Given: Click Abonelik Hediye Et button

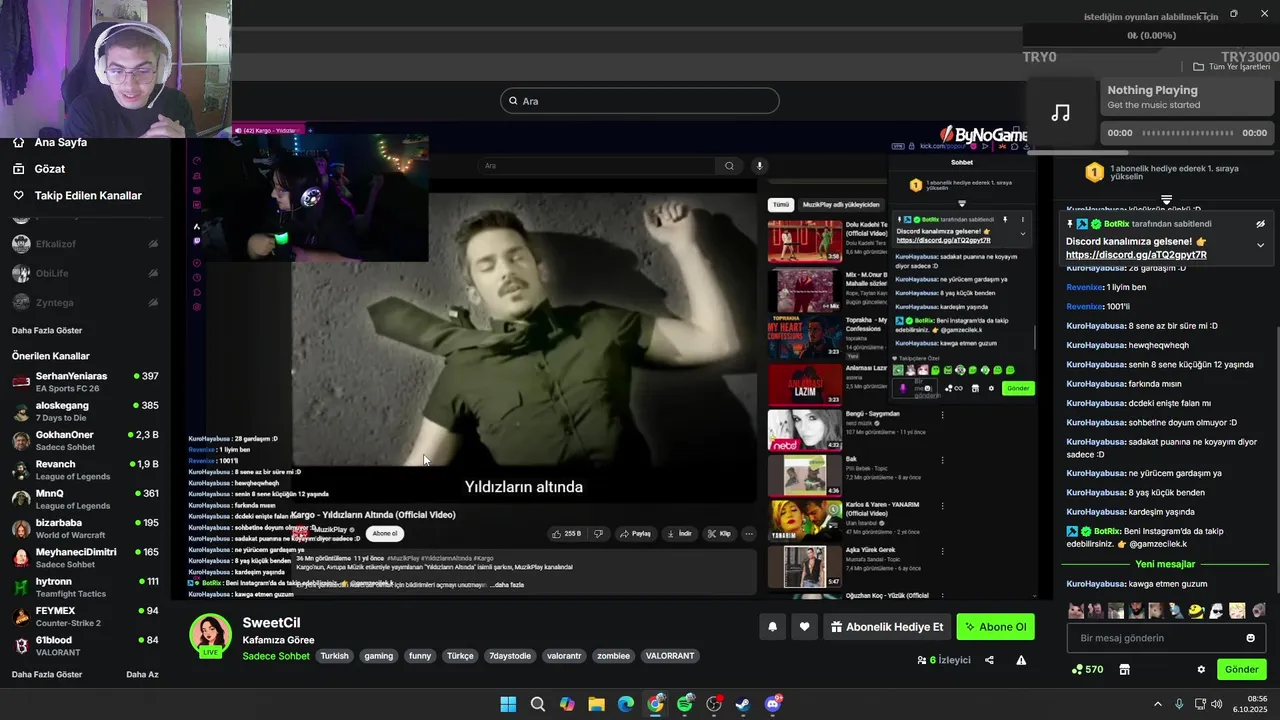Looking at the screenshot, I should click(x=887, y=627).
